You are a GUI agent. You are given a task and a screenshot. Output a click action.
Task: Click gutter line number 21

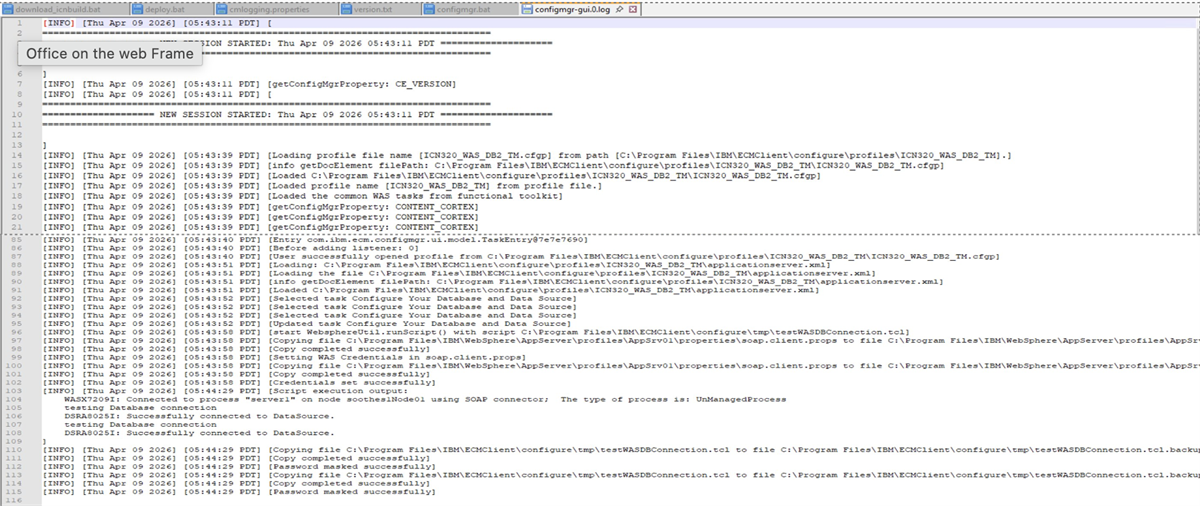[x=18, y=228]
